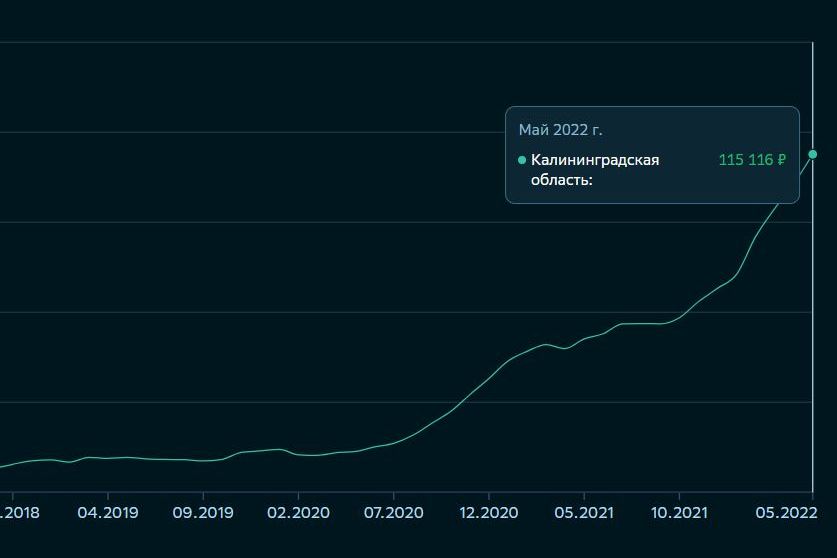Click the 'Калининградская область:' tooltip label
The width and height of the screenshot is (837, 558).
(x=594, y=170)
